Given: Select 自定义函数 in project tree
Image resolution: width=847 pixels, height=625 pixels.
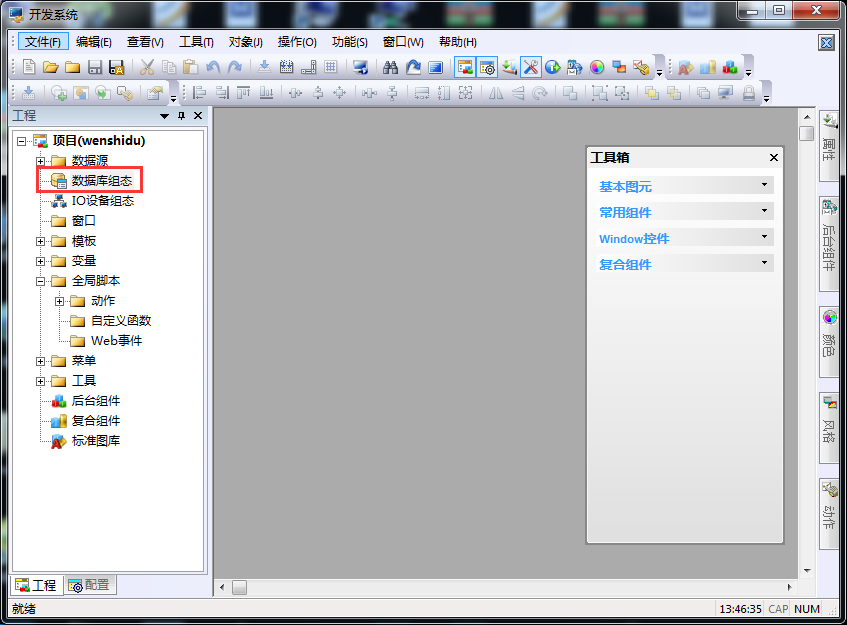Looking at the screenshot, I should 121,321.
